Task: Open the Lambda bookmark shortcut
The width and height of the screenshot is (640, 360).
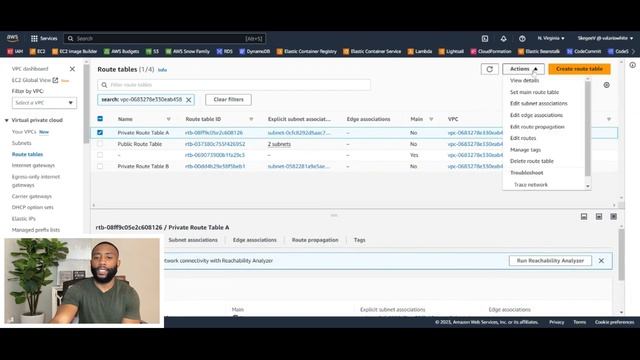Action: point(420,51)
